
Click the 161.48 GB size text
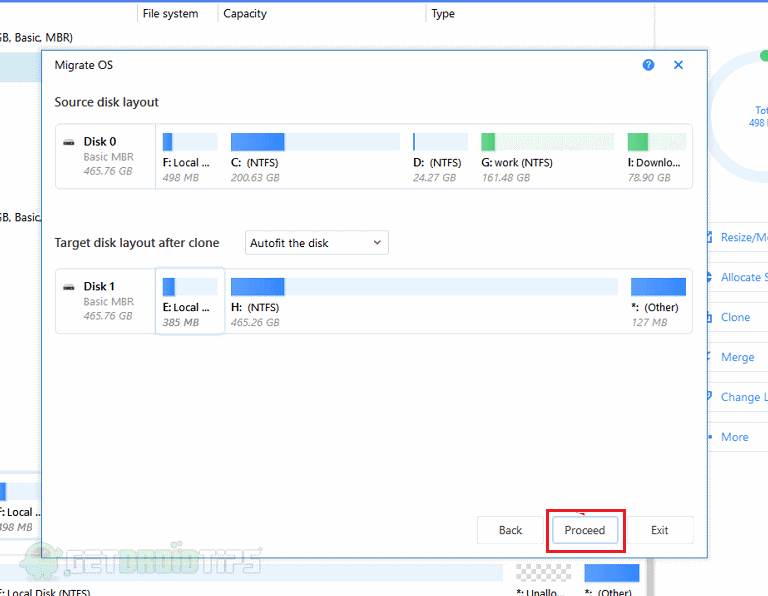pos(506,178)
